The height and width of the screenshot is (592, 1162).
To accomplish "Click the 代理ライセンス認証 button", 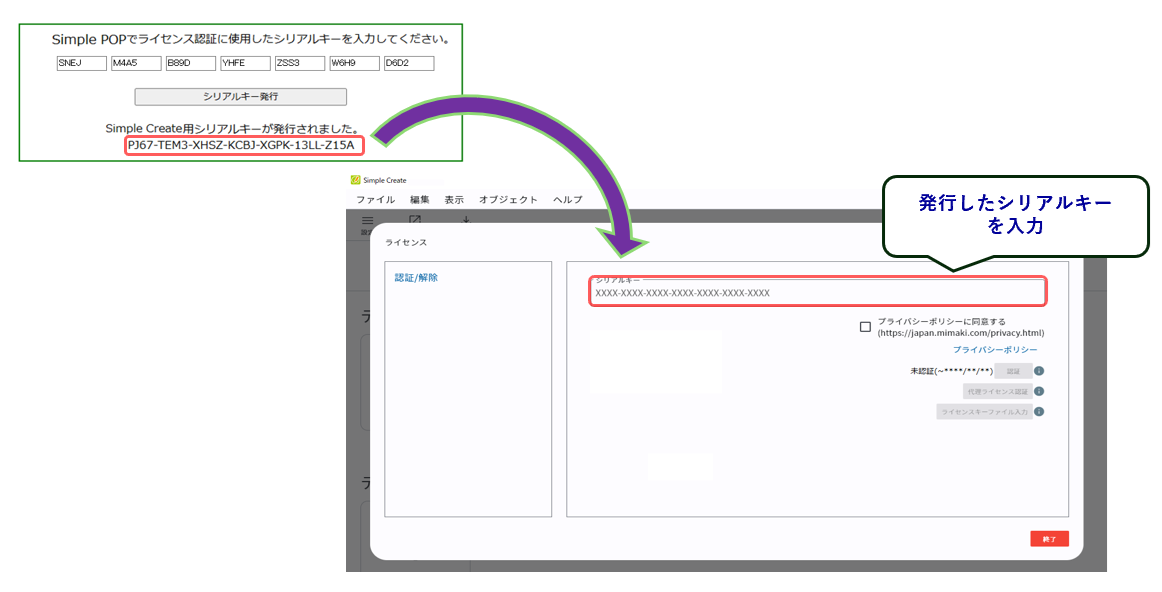I will pos(997,391).
